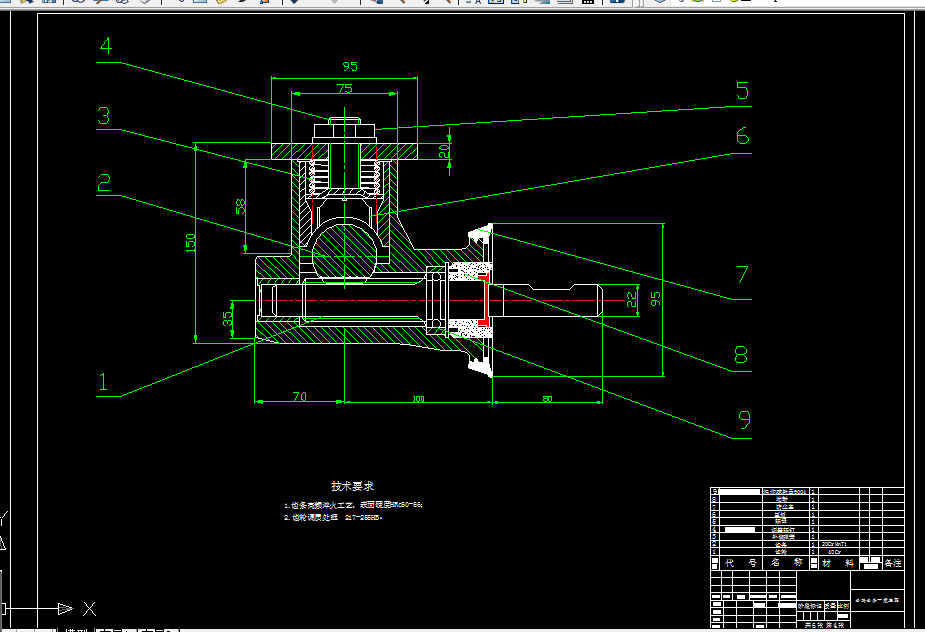Pick the 35 vertical dimension text

(228, 319)
